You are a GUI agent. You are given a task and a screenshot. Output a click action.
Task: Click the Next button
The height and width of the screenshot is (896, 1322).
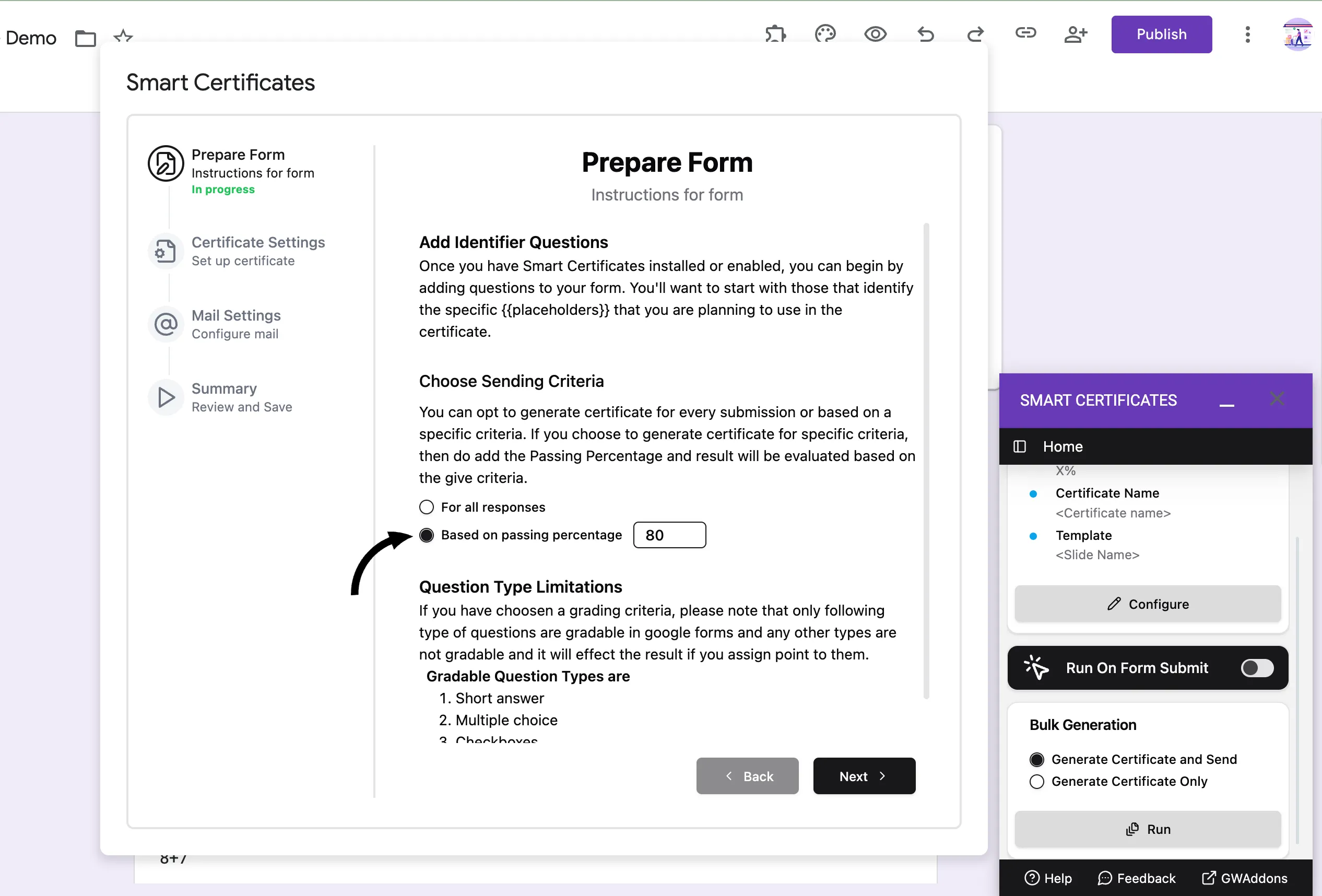(864, 776)
